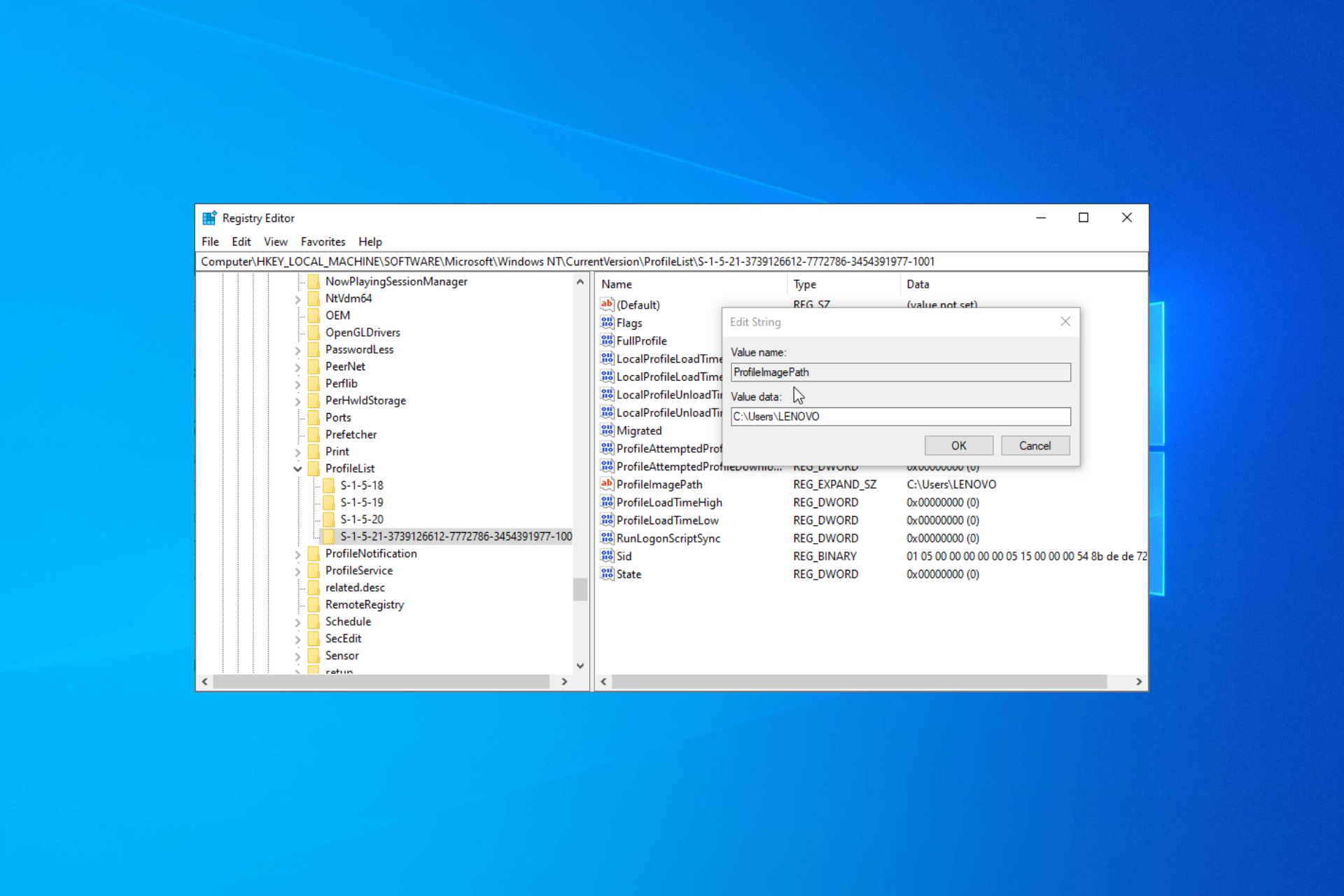Viewport: 1344px width, 896px height.
Task: Confirm Edit String with OK
Action: pos(958,446)
